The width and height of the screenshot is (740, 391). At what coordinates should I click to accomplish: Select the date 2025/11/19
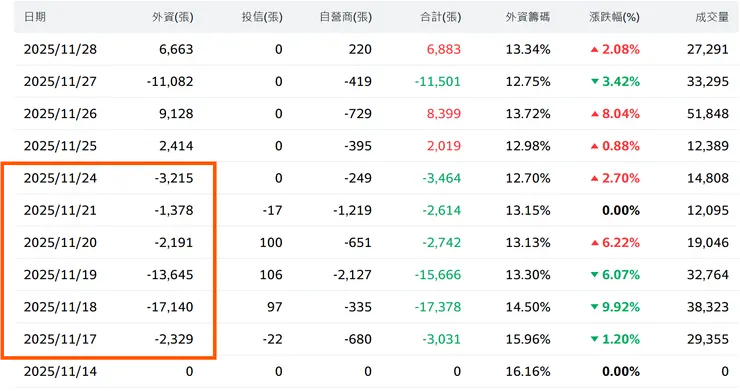pyautogui.click(x=60, y=274)
